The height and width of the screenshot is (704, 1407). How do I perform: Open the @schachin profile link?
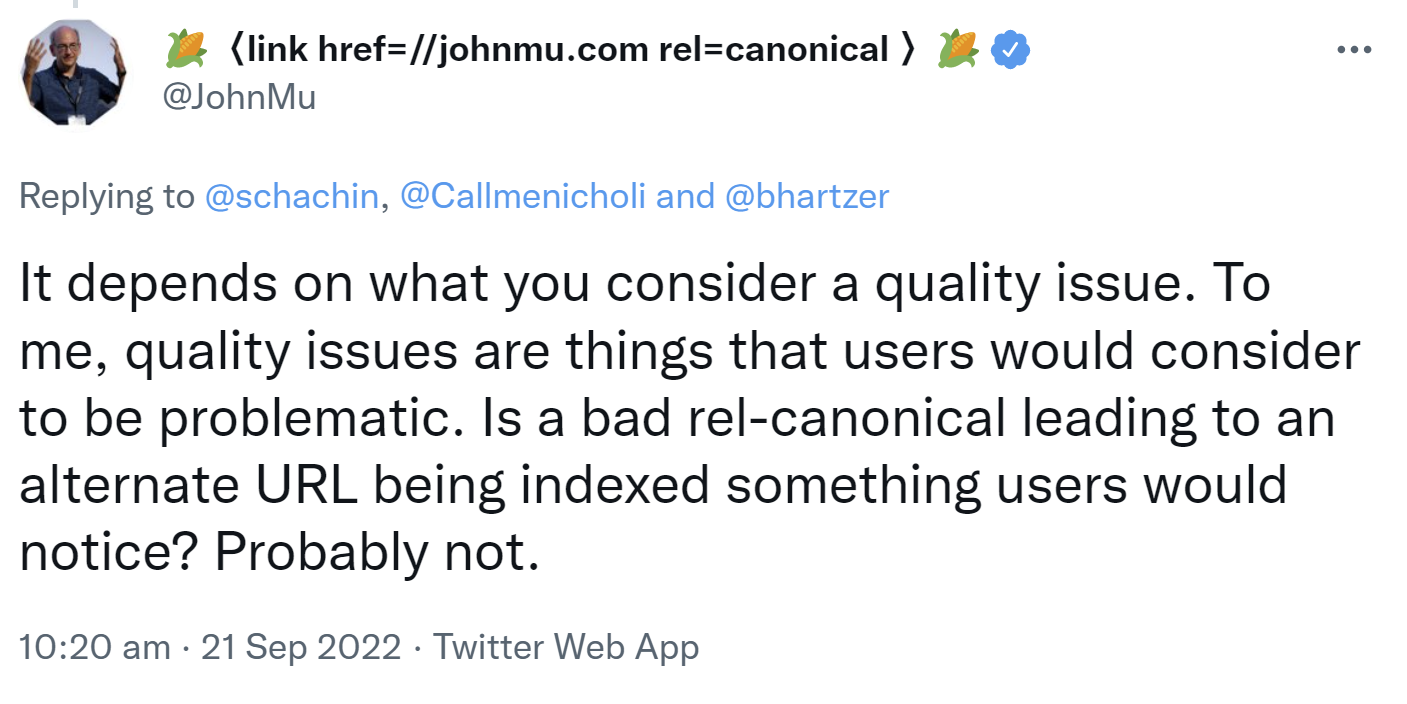click(x=291, y=196)
